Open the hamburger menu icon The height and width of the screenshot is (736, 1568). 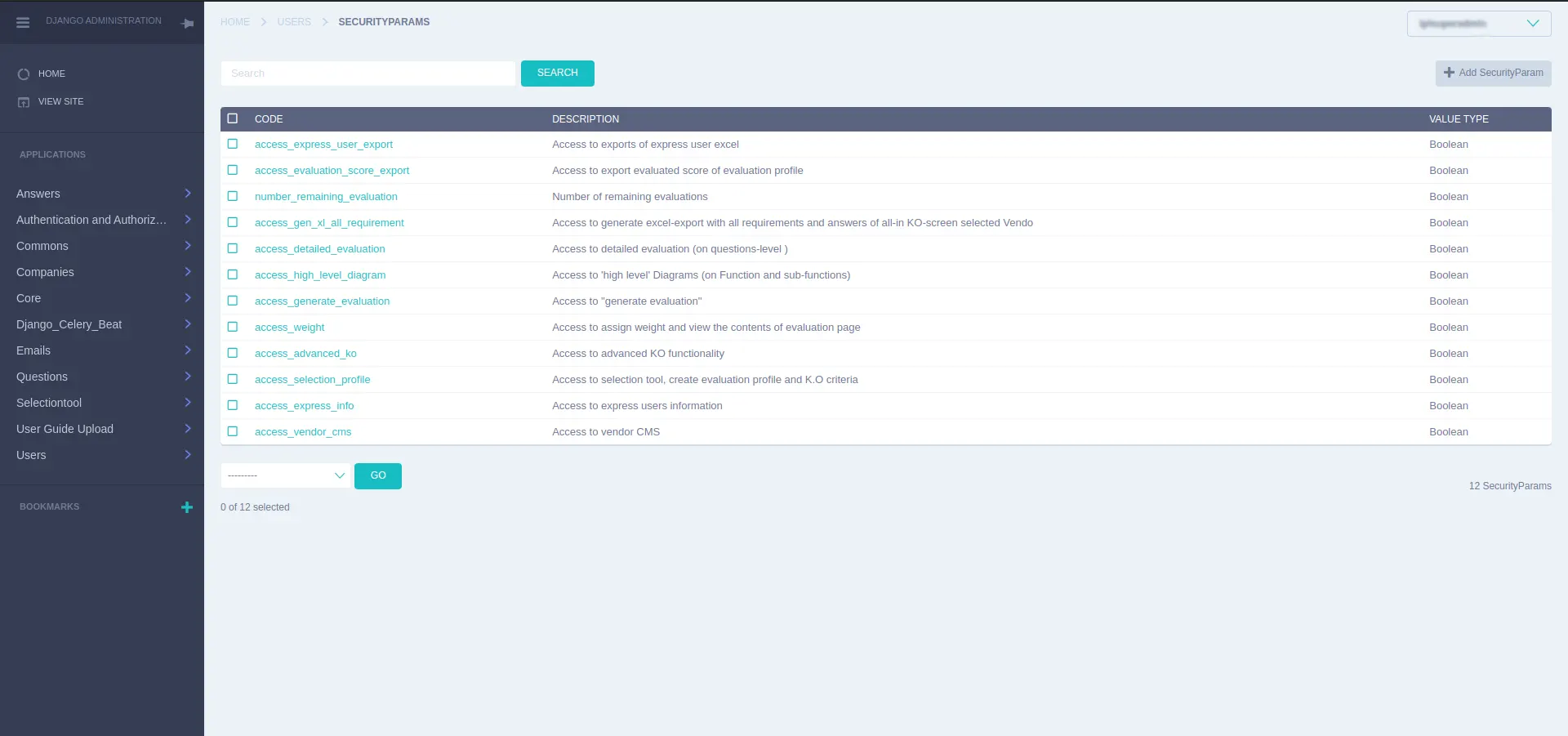[x=23, y=23]
